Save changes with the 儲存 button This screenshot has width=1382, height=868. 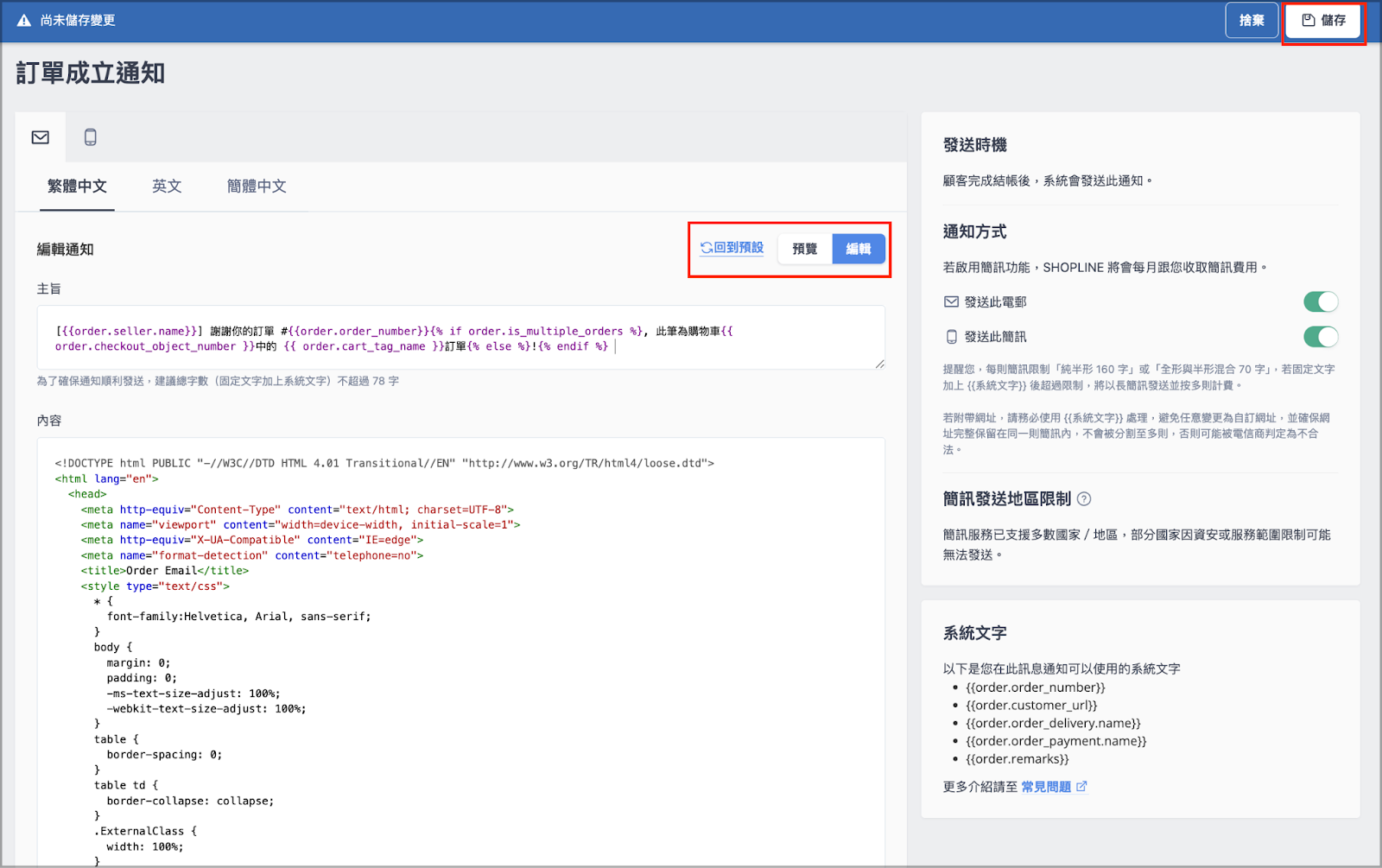pos(1323,21)
